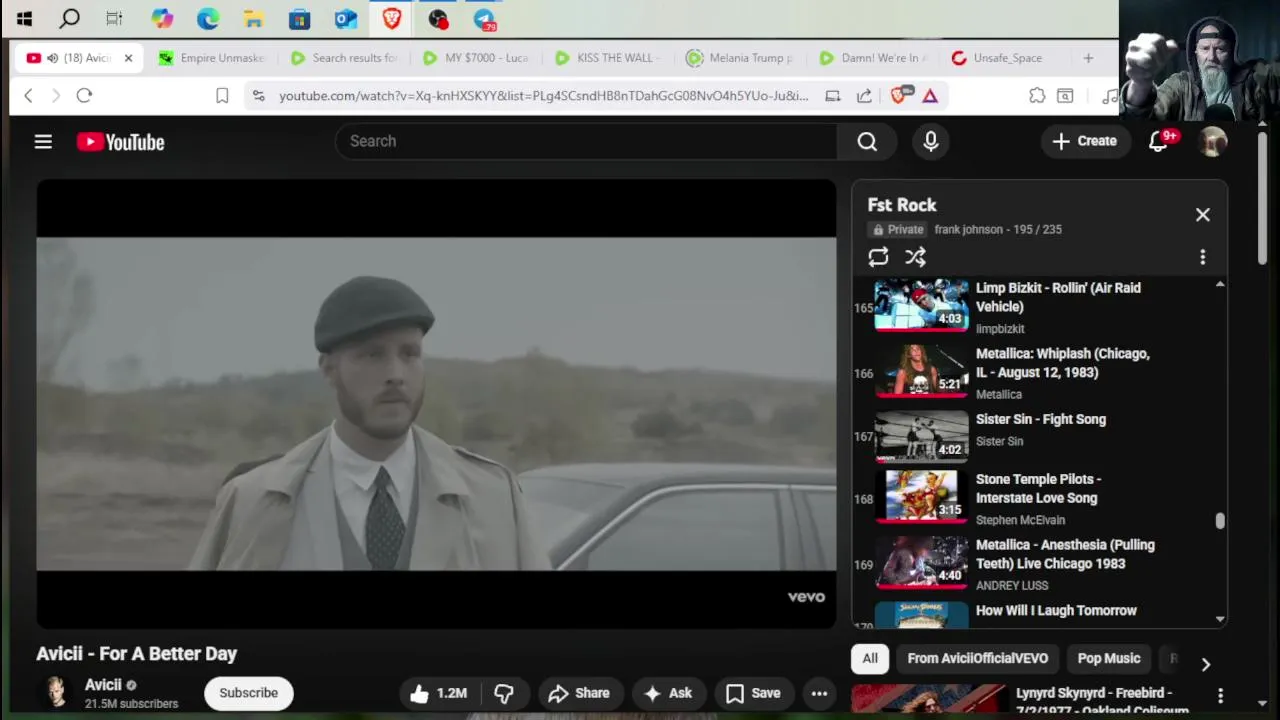Screen dimensions: 1280x720
Task: Switch to the Search results tab
Action: pos(345,58)
